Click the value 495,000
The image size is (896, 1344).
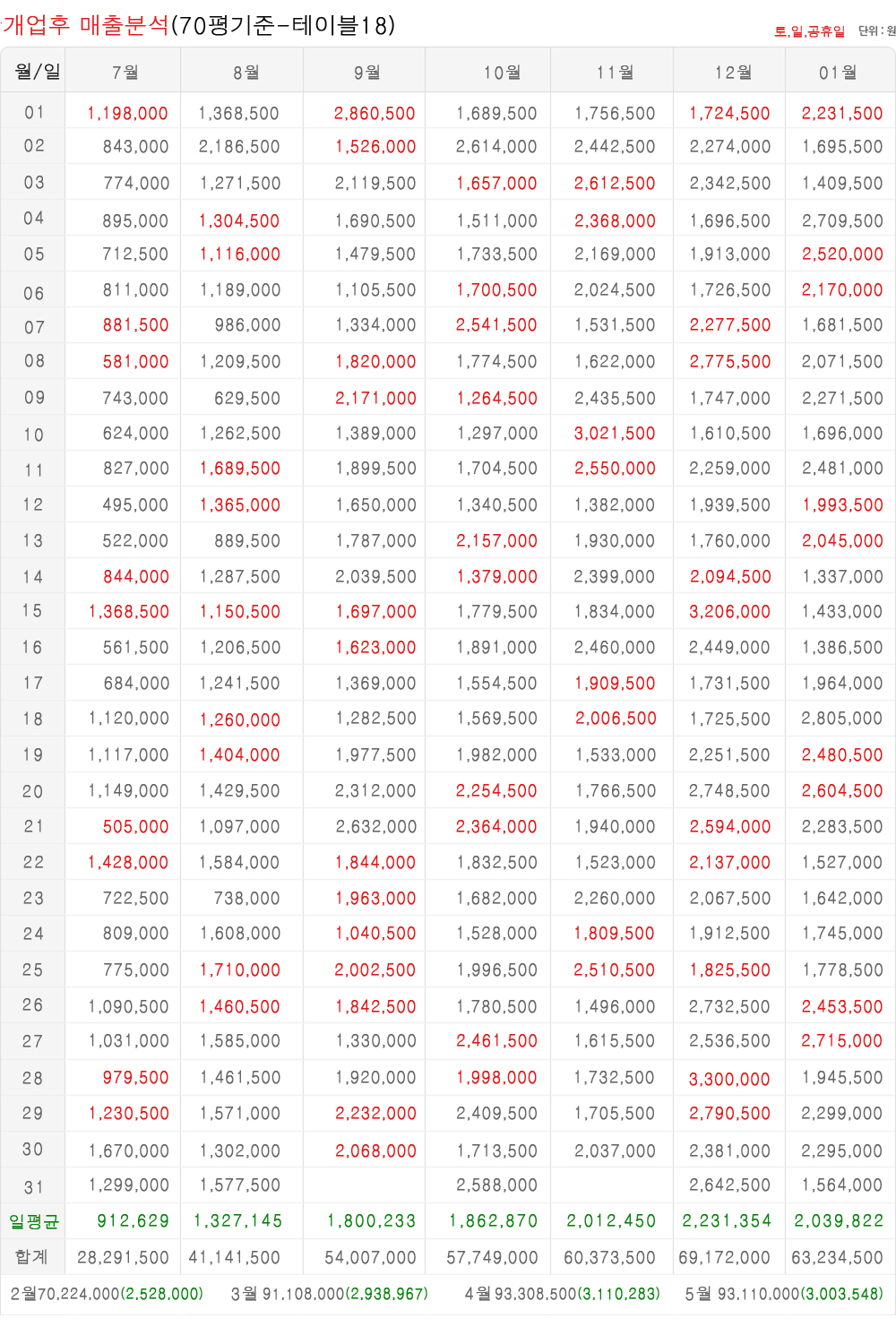pos(135,505)
